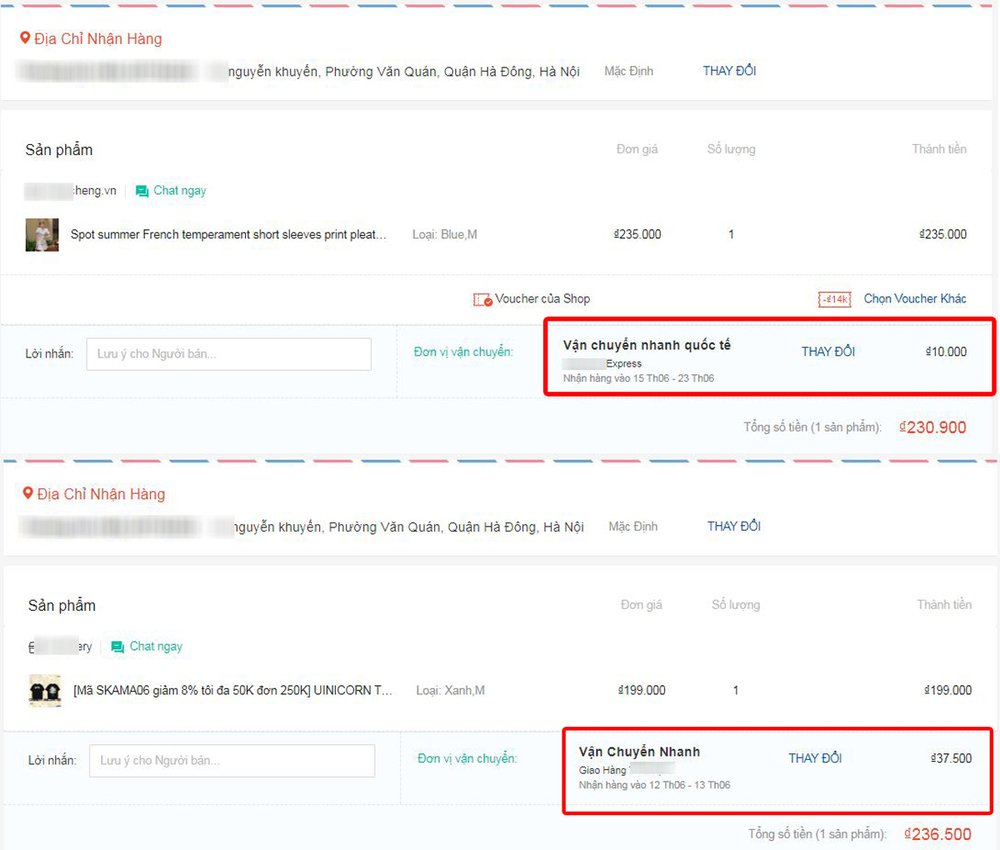Open the UINICORN T-shirt product thumbnail

45,691
